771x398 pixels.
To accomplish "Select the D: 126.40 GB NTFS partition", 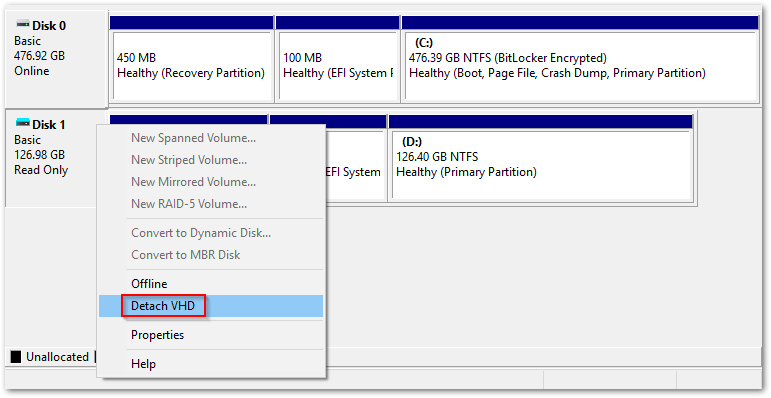I will tap(541, 164).
